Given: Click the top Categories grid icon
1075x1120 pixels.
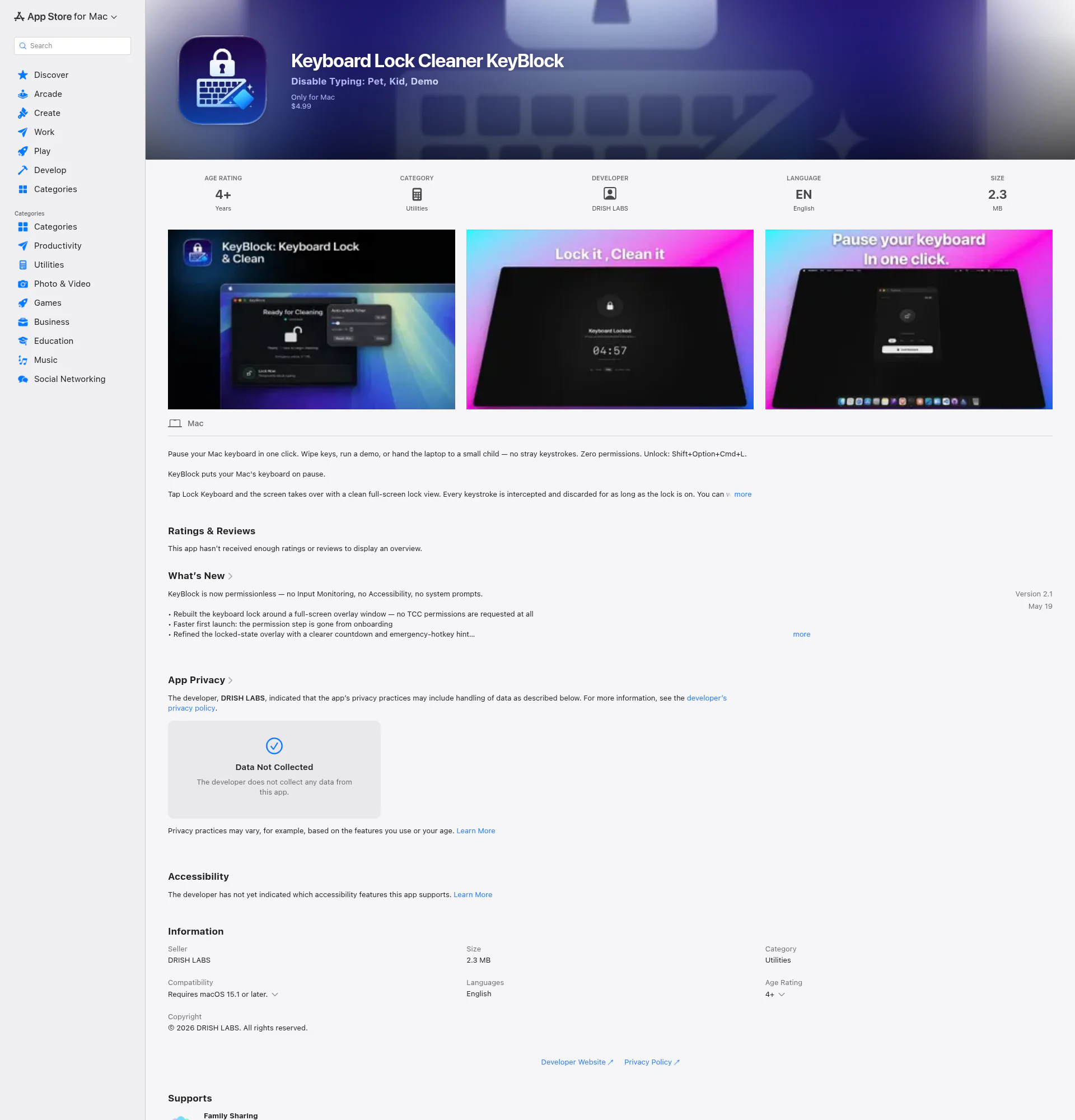Looking at the screenshot, I should (23, 189).
